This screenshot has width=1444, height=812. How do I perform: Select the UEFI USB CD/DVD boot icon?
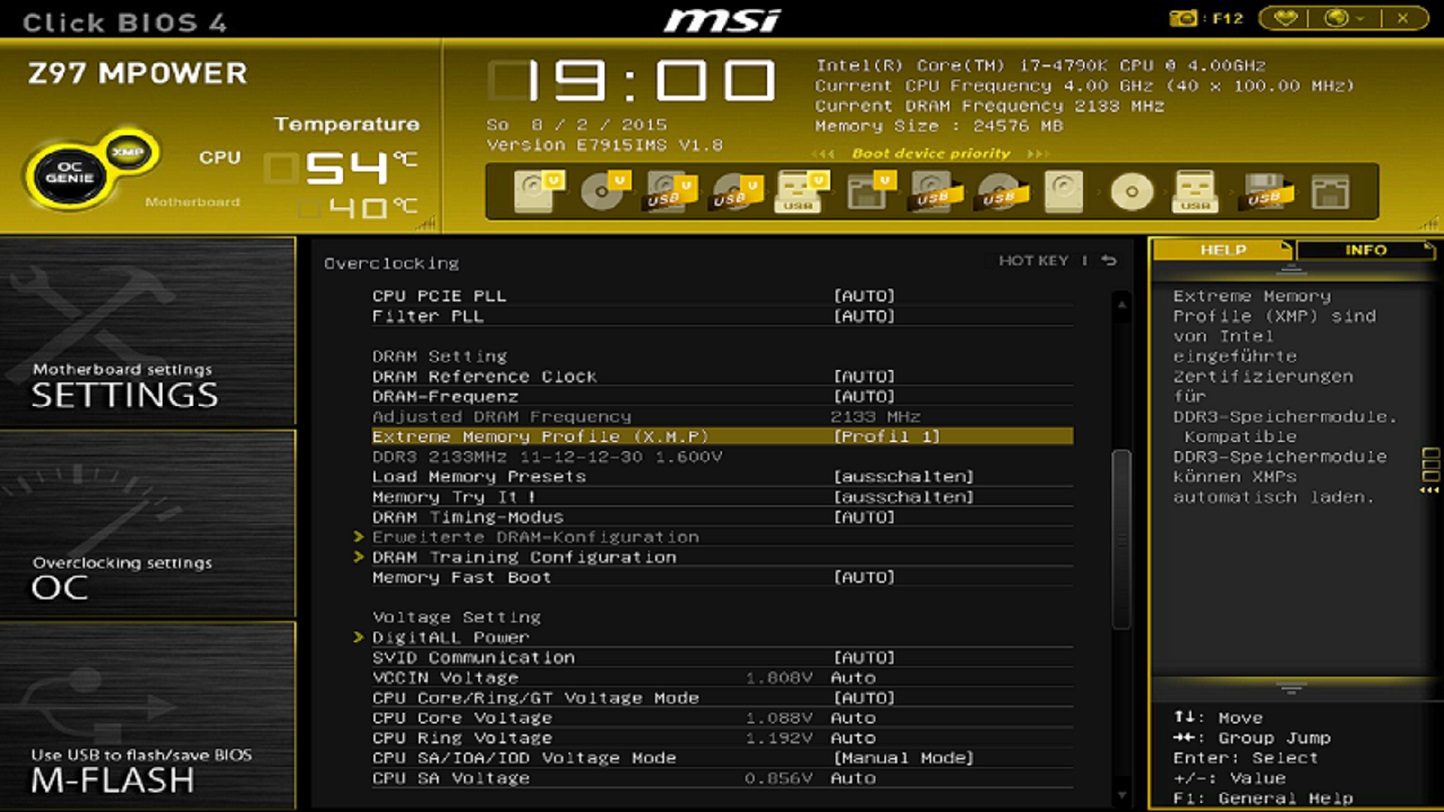coord(735,191)
